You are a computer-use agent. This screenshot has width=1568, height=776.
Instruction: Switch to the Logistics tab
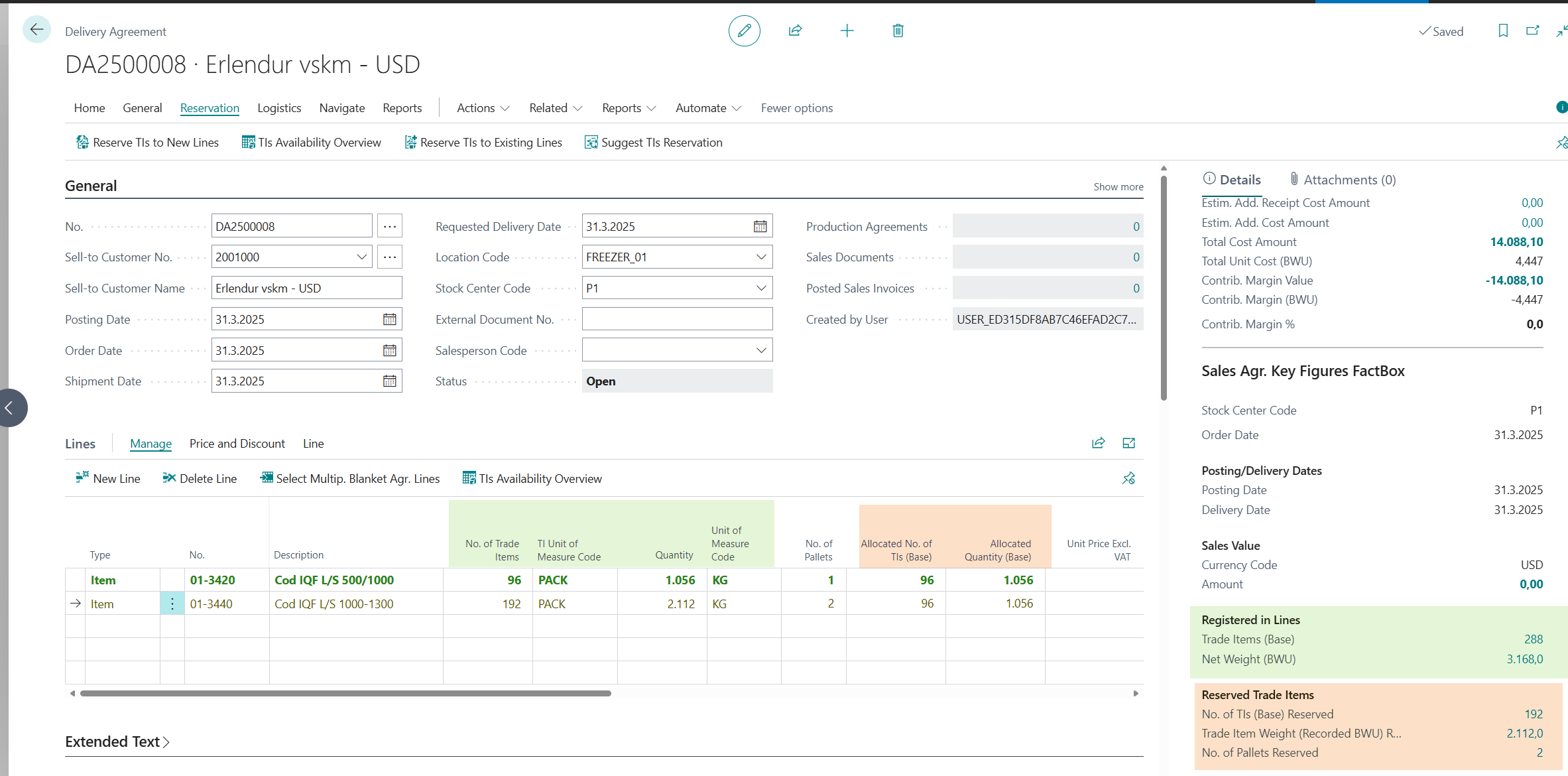279,107
